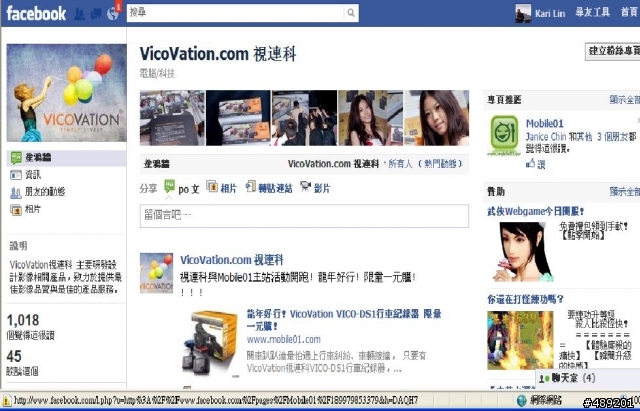Click the 資訊 card sidebar icon
Image resolution: width=640 pixels, height=411 pixels.
tap(16, 175)
